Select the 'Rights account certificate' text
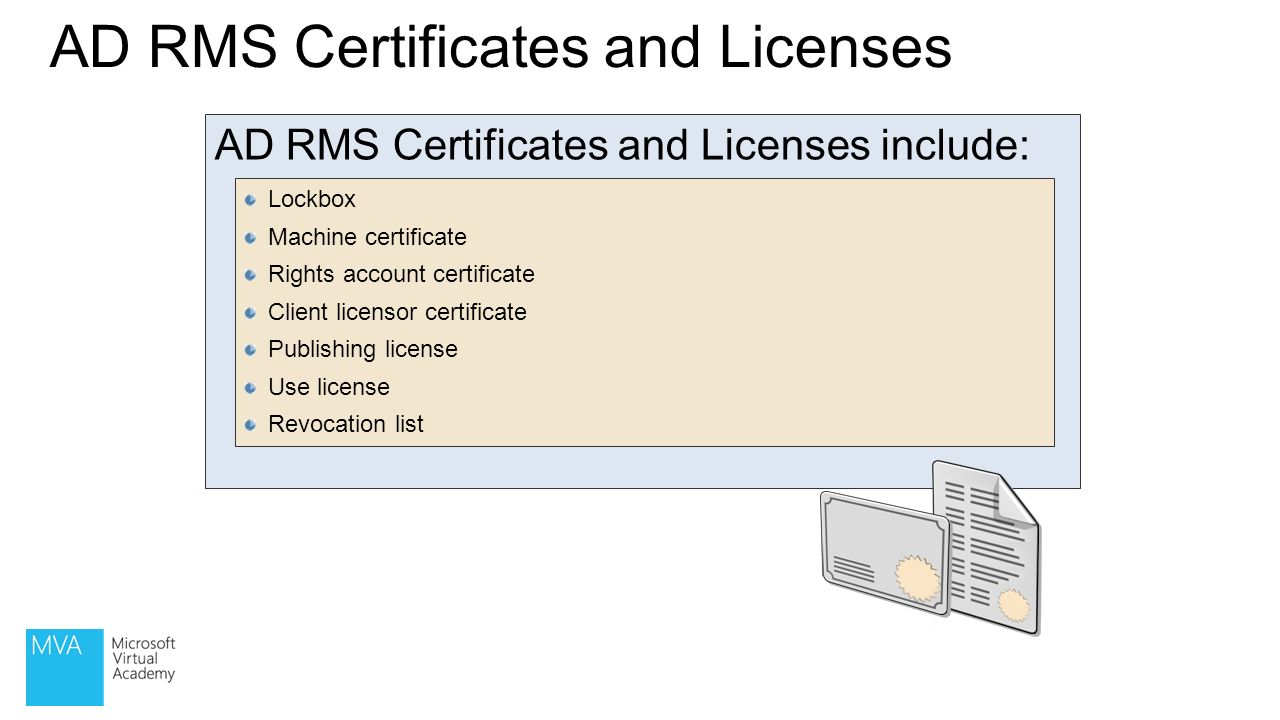 click(401, 274)
